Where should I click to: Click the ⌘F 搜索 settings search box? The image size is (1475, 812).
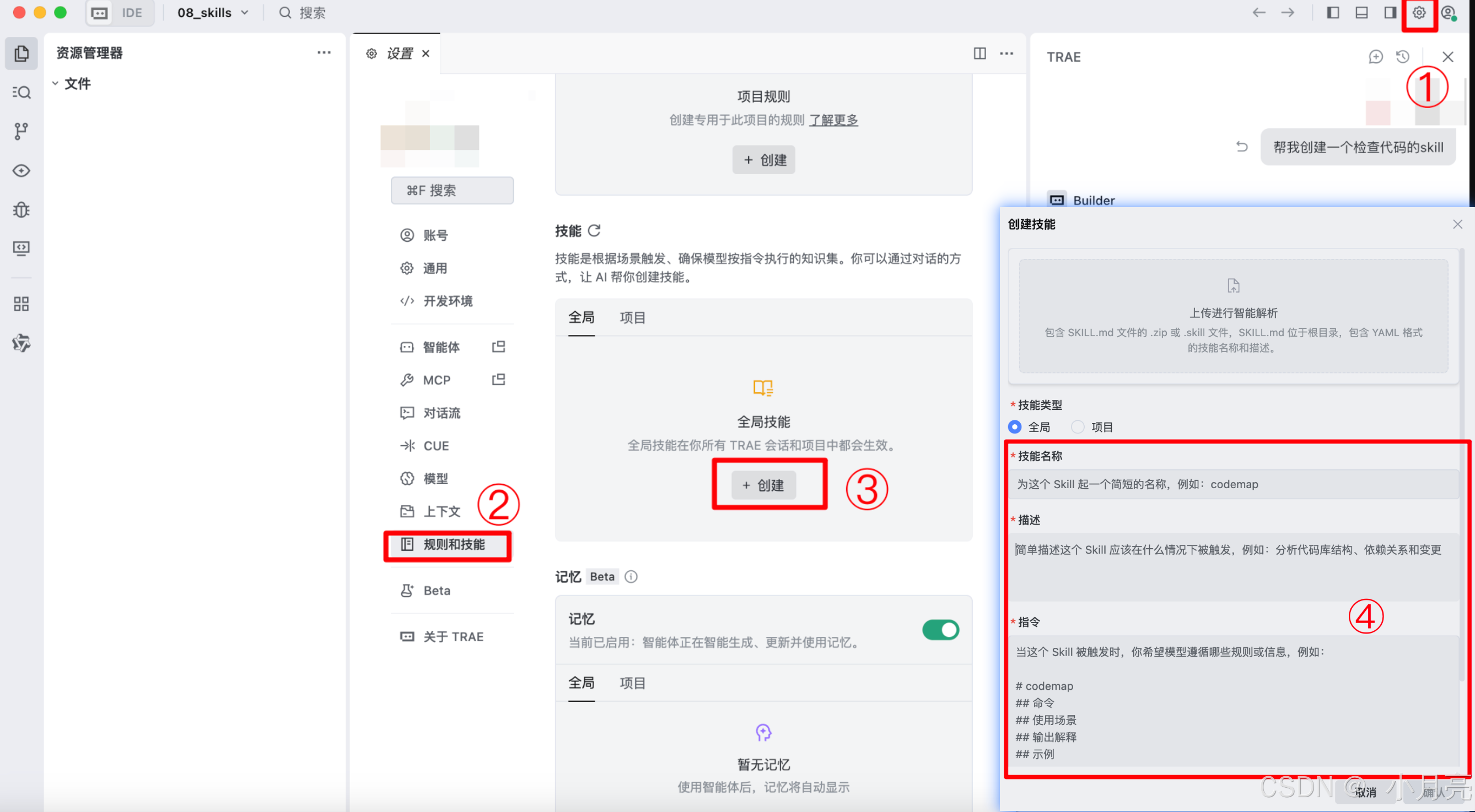tap(453, 190)
